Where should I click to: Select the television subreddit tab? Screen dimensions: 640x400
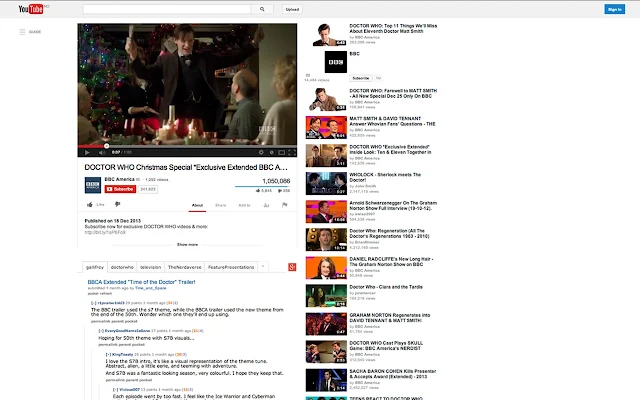click(151, 267)
